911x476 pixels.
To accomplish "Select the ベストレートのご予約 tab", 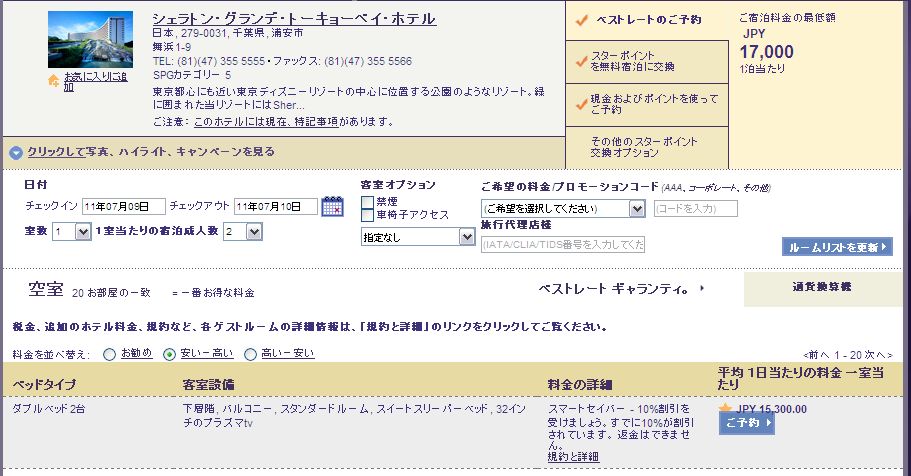I will (649, 20).
